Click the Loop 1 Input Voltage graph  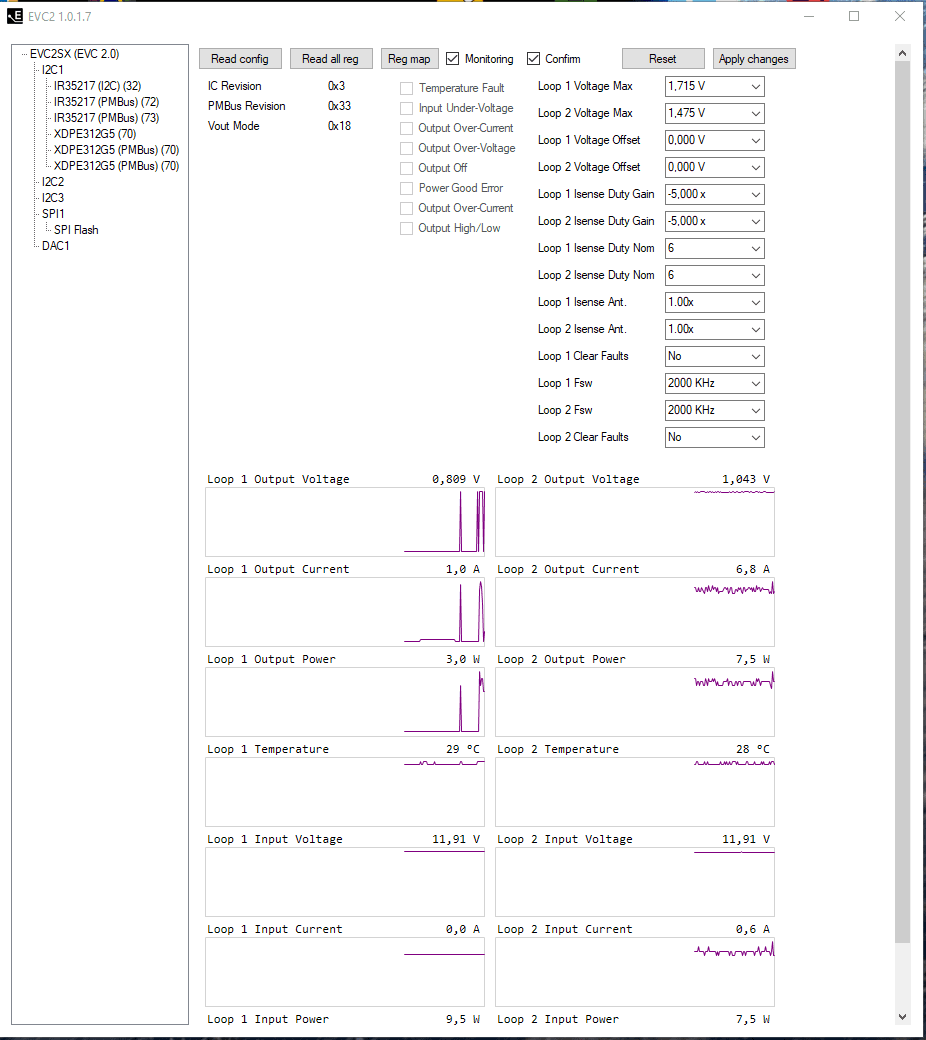pos(345,882)
